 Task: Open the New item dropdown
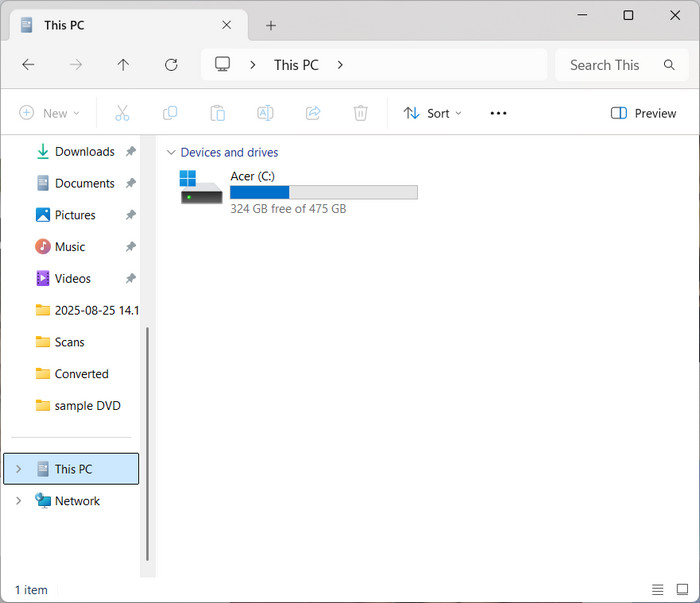[49, 113]
